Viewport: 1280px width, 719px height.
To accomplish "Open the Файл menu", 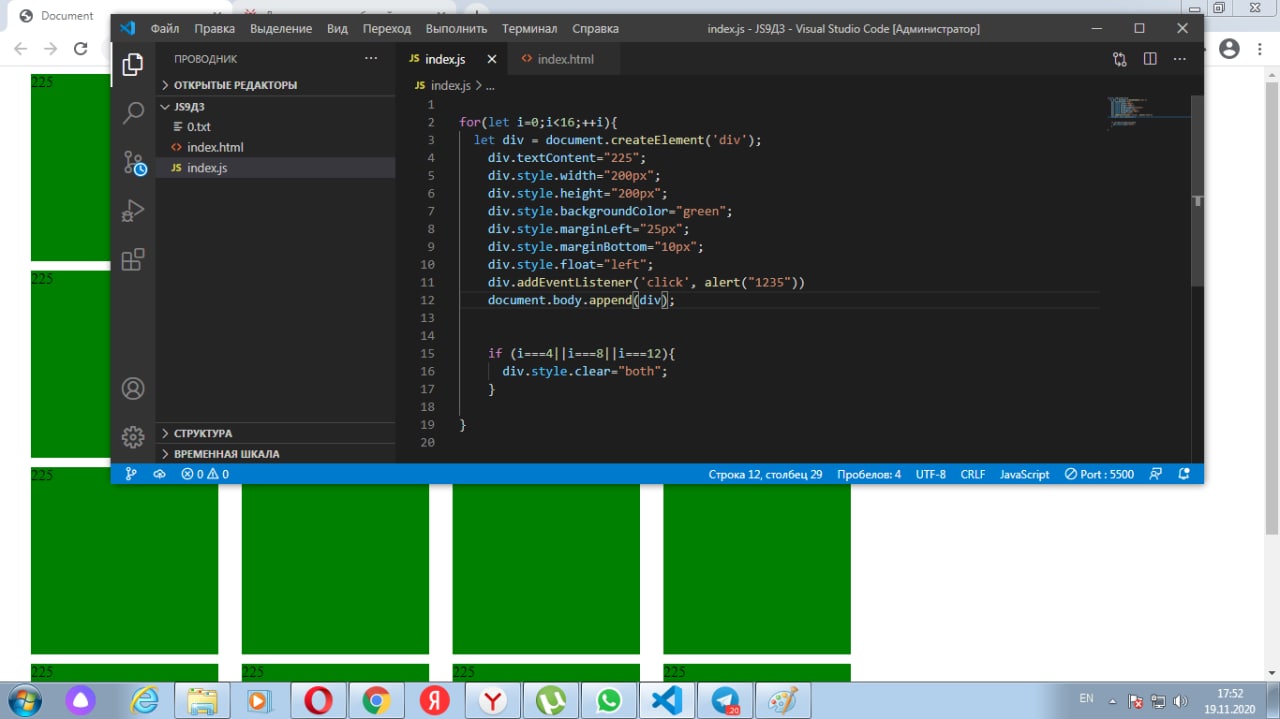I will [x=165, y=29].
